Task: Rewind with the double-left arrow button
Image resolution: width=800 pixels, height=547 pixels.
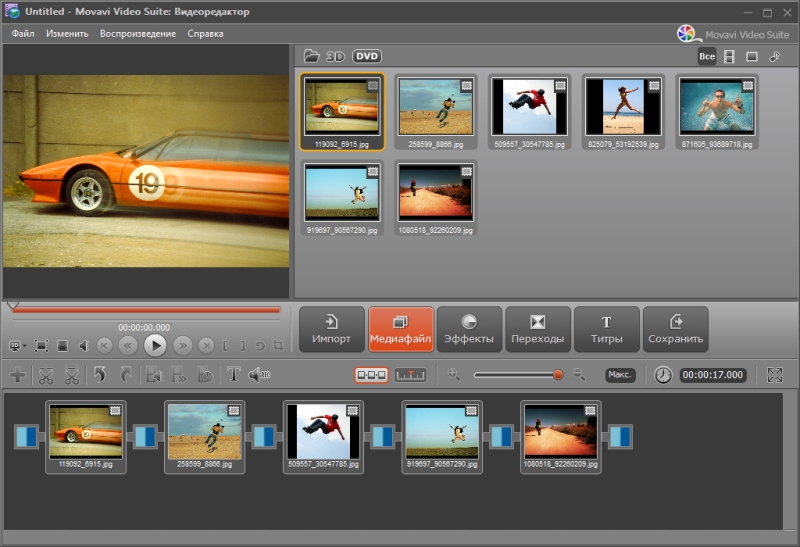Action: (128, 346)
